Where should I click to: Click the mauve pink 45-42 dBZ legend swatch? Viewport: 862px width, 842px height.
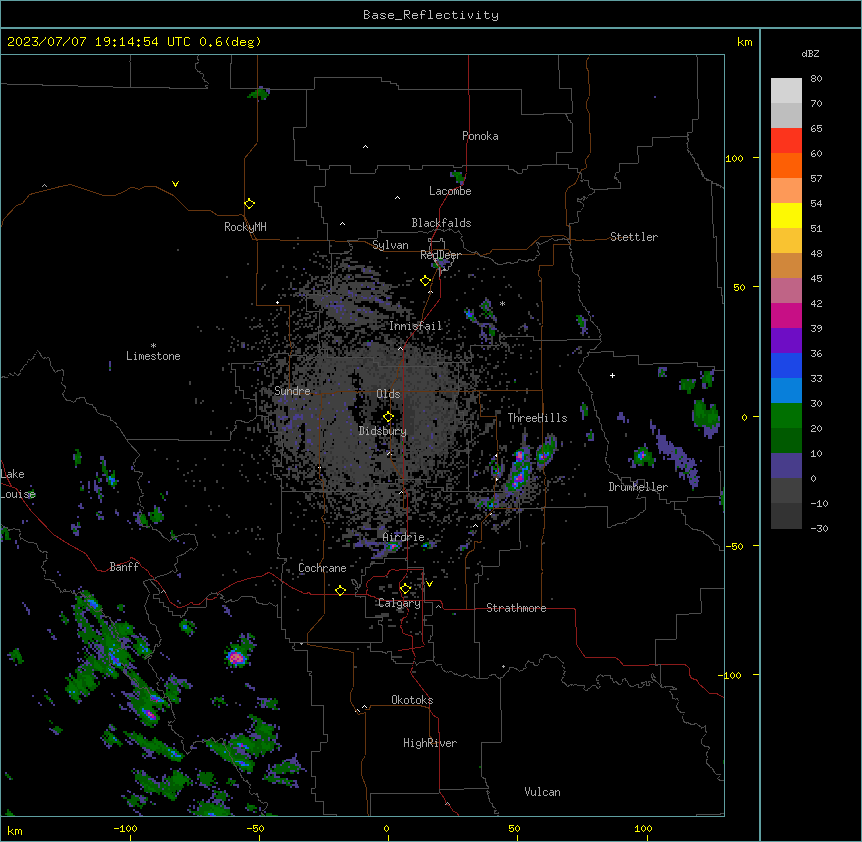[x=786, y=290]
